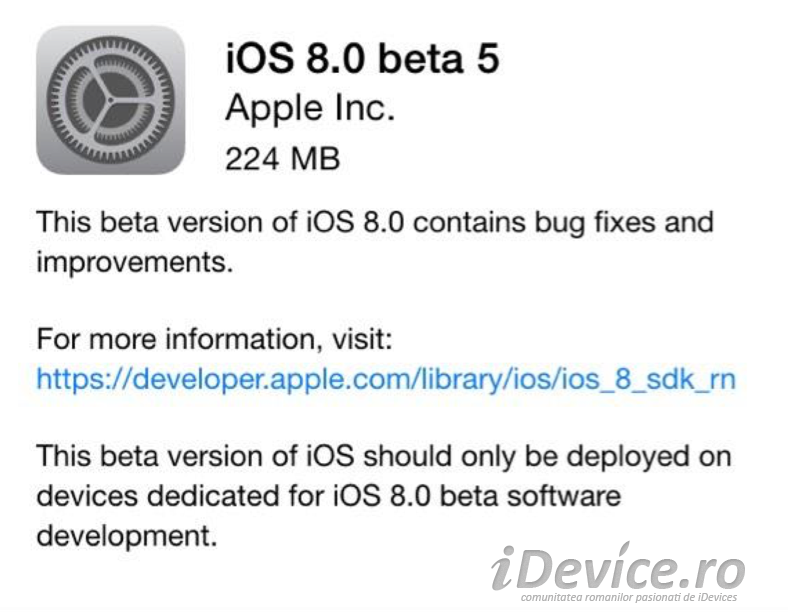Open the developer.apple.com release notes link

[386, 378]
